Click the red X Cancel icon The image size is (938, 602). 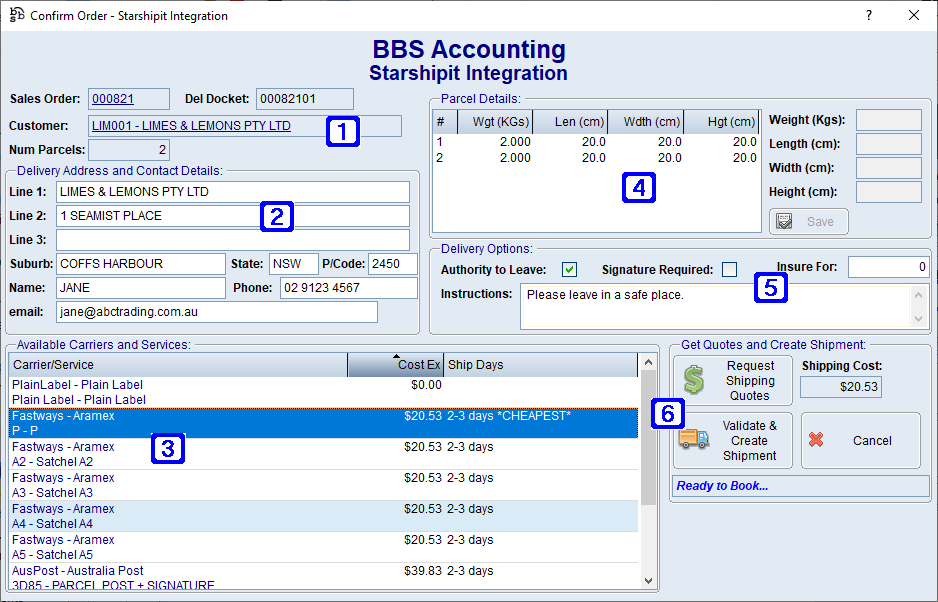pos(817,440)
